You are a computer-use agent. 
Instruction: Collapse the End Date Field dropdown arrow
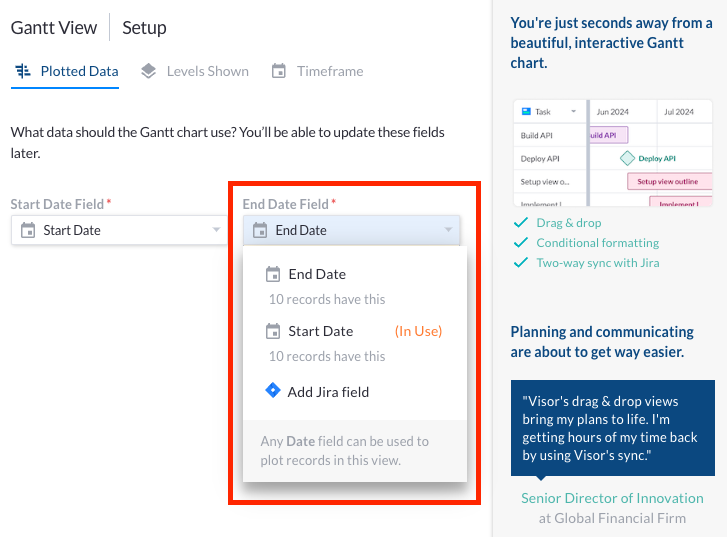[x=449, y=231]
